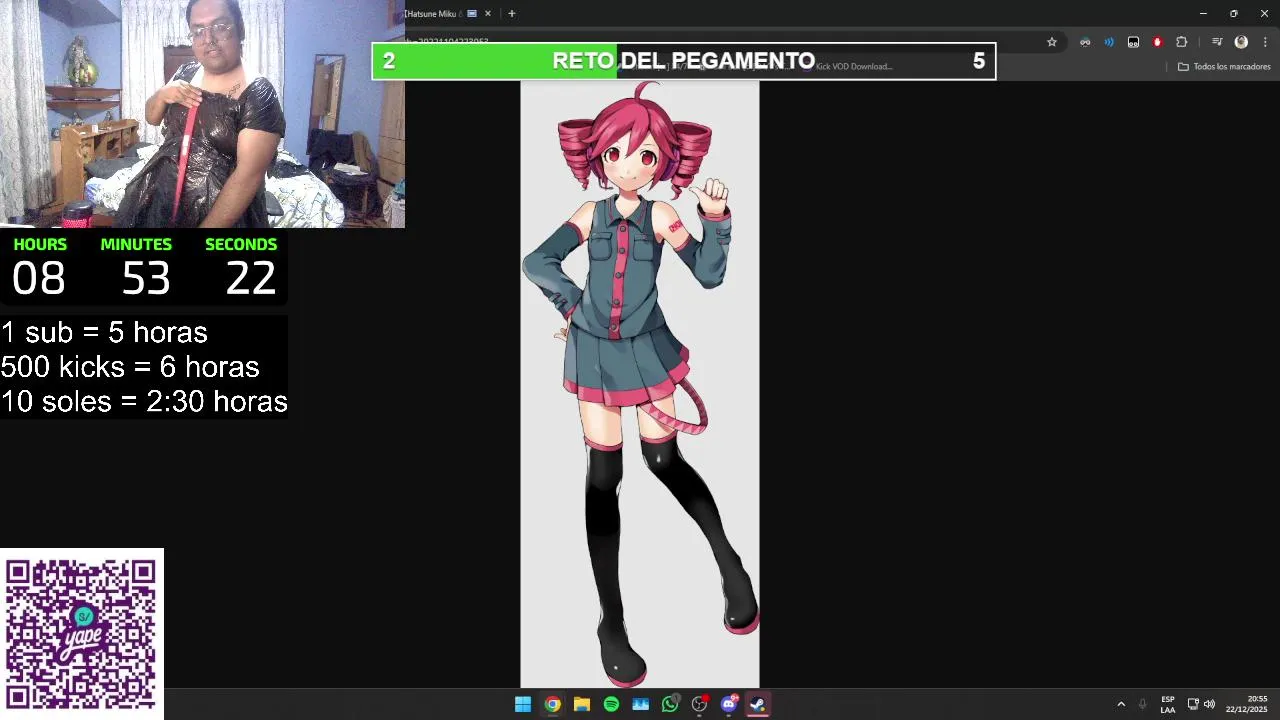The image size is (1280, 720).
Task: Open the incognito-glasses extension icon
Action: click(x=1085, y=42)
